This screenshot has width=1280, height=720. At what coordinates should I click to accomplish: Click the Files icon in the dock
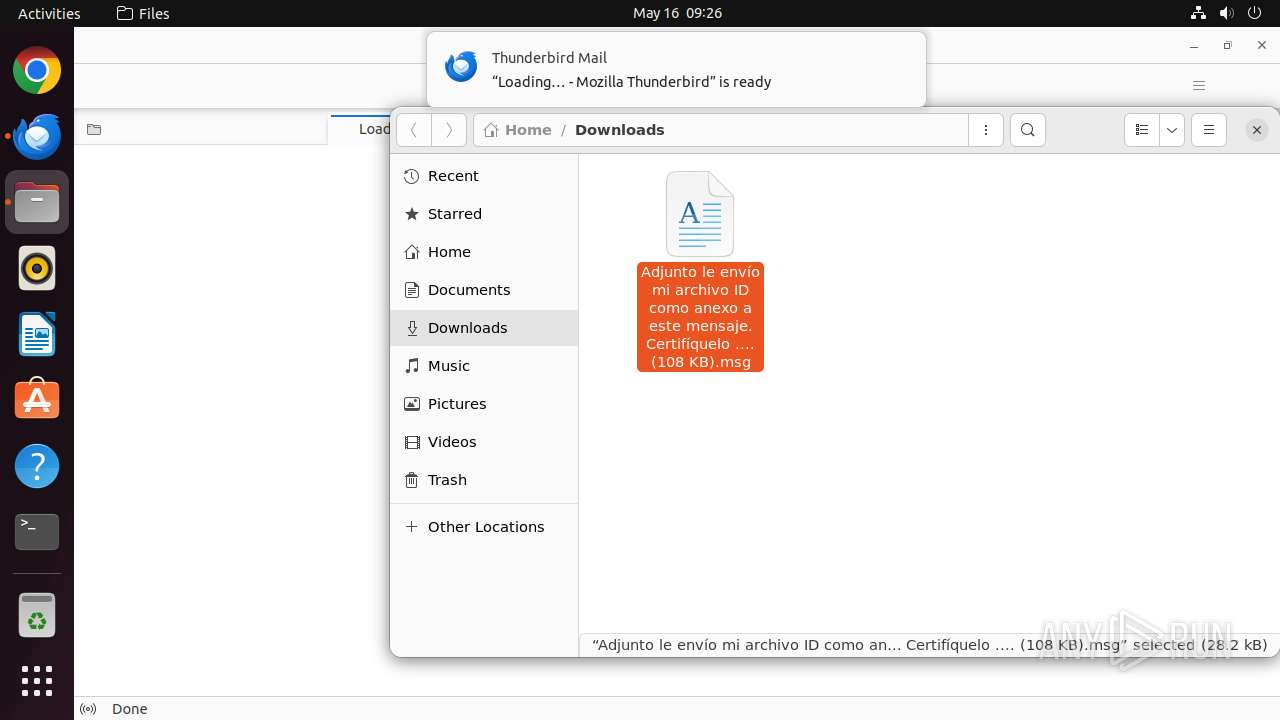[37, 203]
